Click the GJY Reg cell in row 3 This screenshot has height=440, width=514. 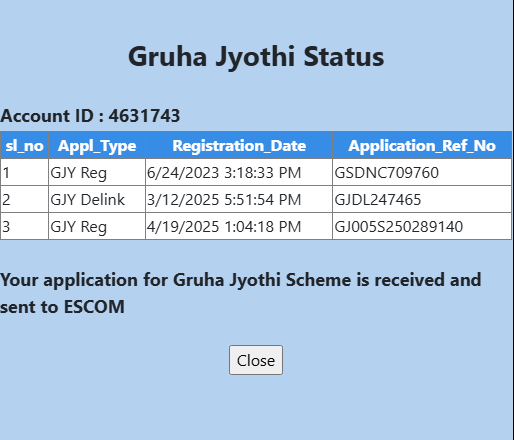(97, 226)
